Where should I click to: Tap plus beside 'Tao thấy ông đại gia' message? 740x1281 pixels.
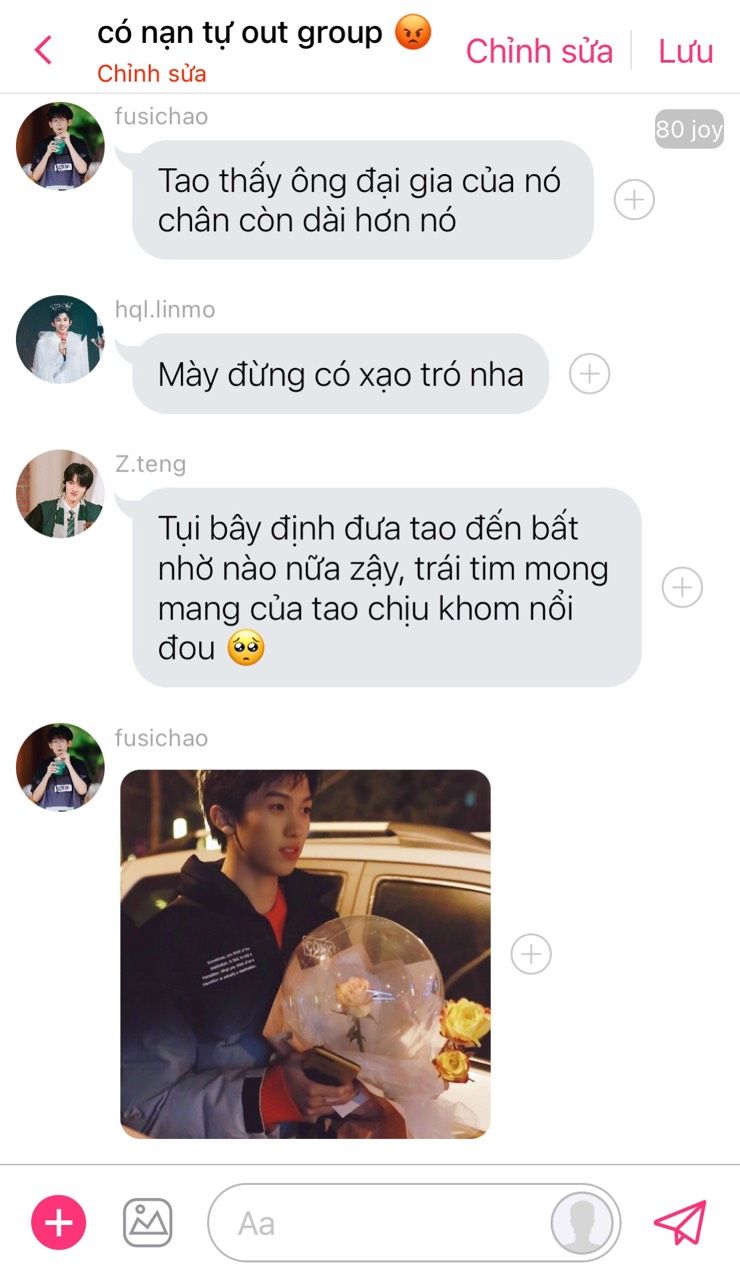634,200
